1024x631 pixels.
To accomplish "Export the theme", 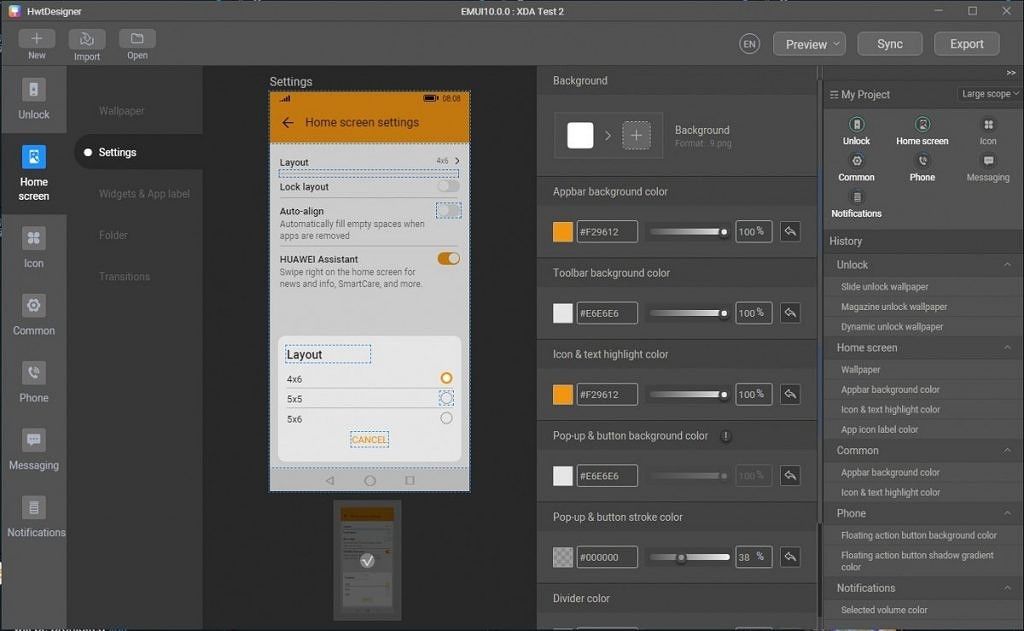I will [x=966, y=44].
